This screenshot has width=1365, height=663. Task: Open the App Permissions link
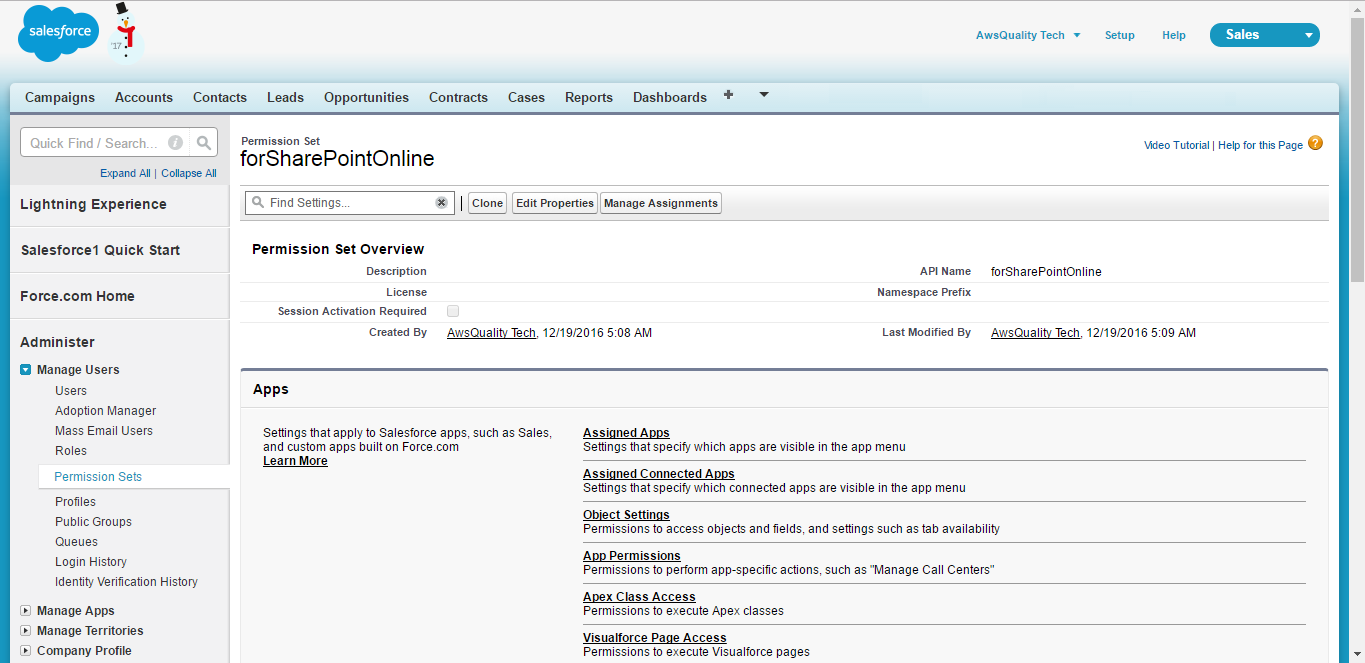click(x=632, y=556)
